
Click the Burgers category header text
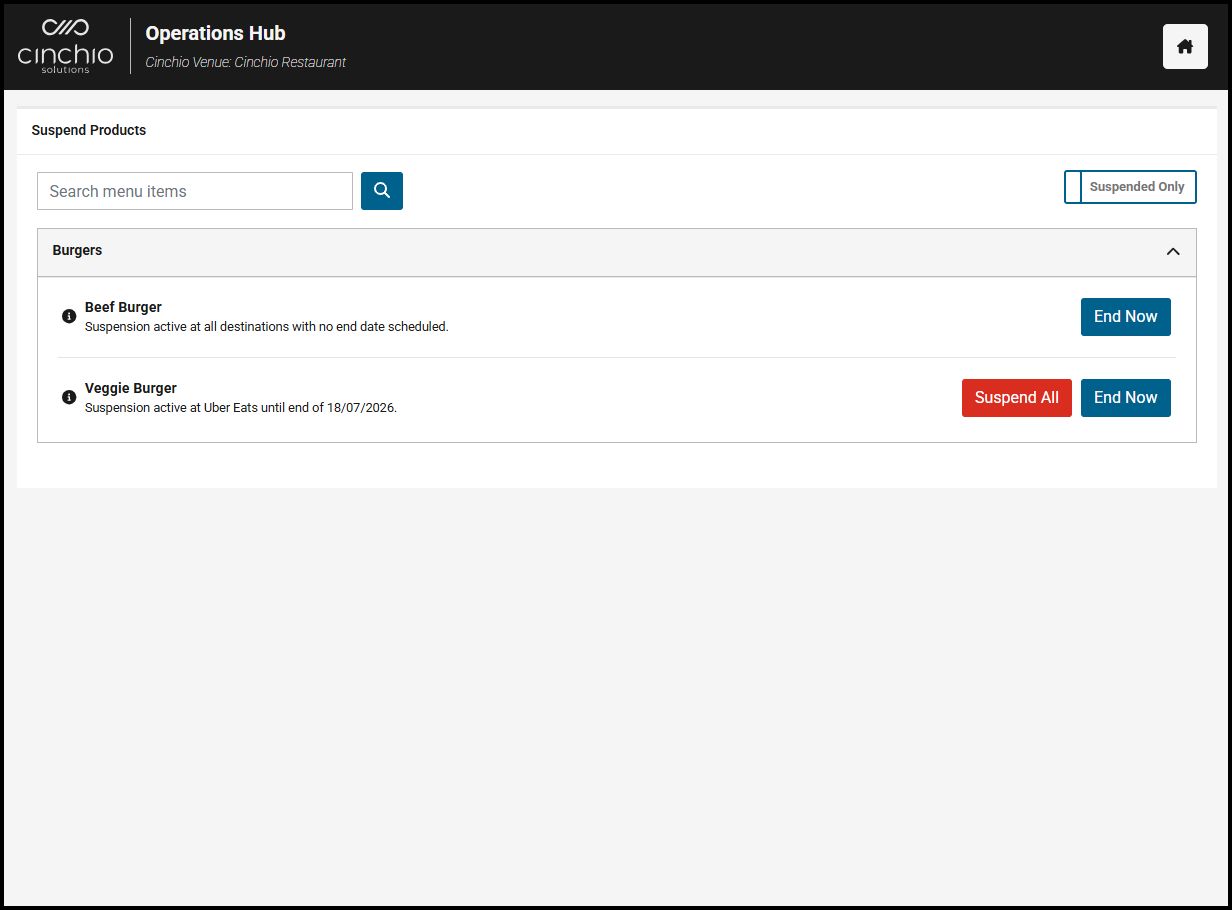point(77,250)
